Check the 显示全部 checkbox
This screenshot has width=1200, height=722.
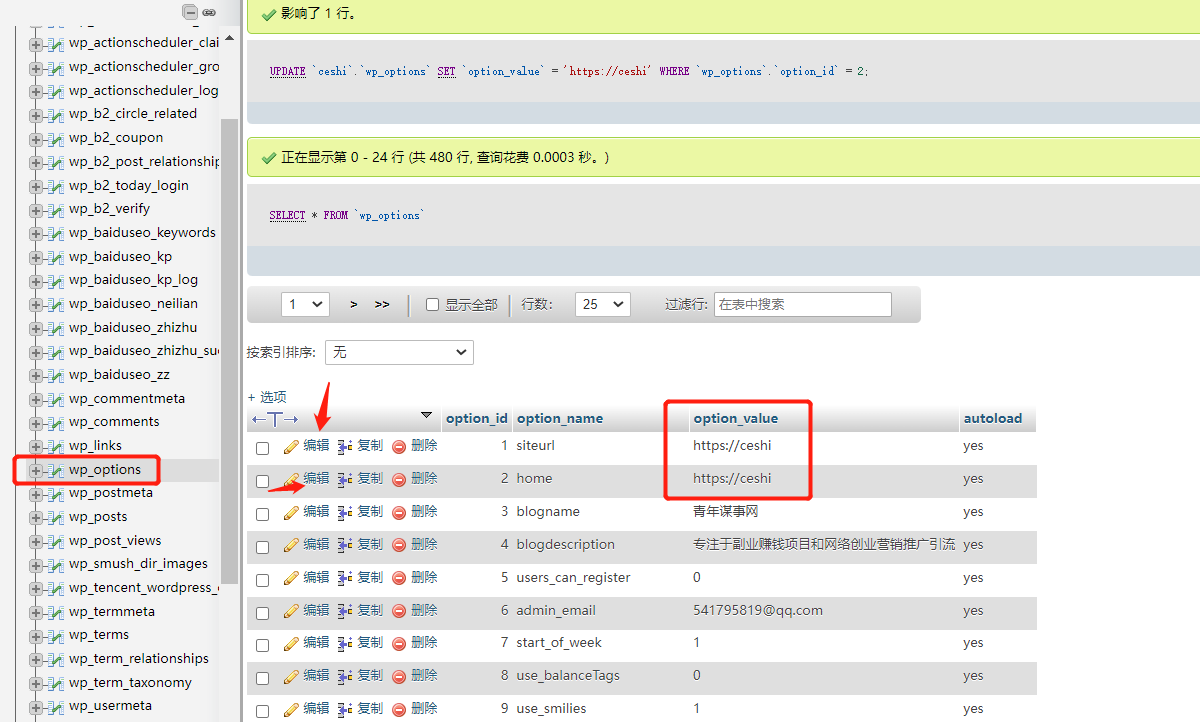pos(433,305)
